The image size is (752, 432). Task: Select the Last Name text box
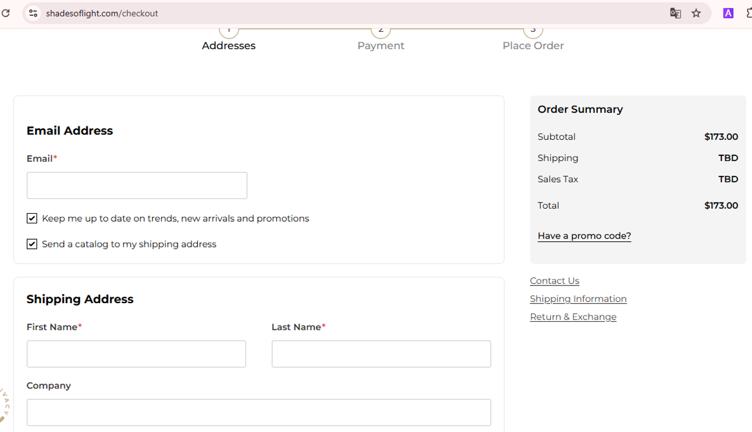tap(381, 354)
